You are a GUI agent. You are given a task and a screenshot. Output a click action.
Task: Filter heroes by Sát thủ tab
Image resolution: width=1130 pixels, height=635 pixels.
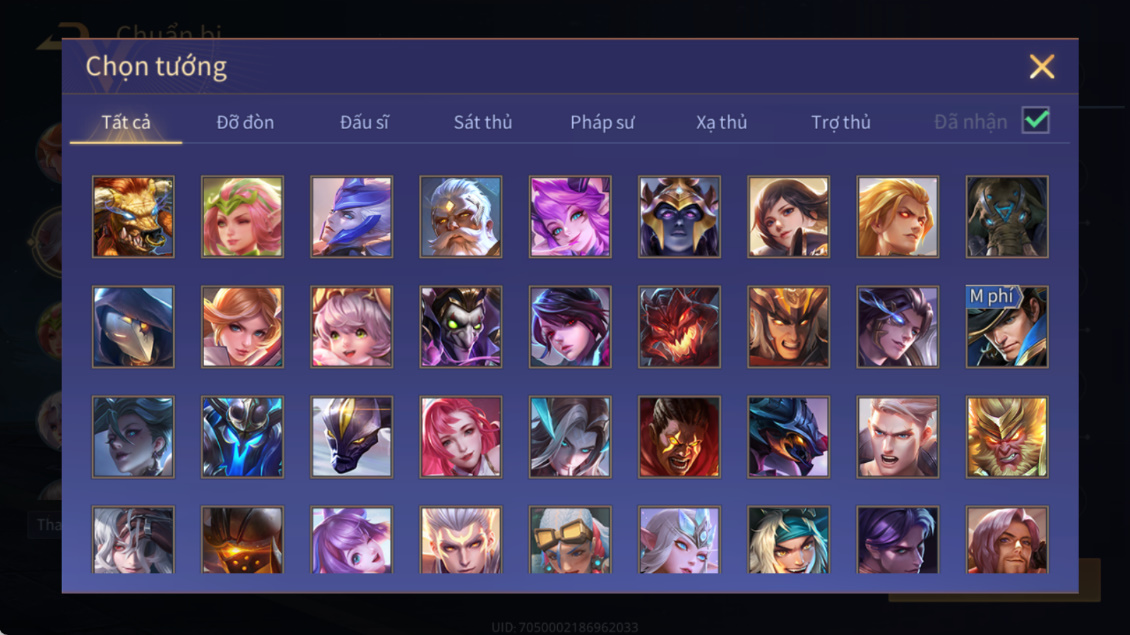(x=483, y=123)
